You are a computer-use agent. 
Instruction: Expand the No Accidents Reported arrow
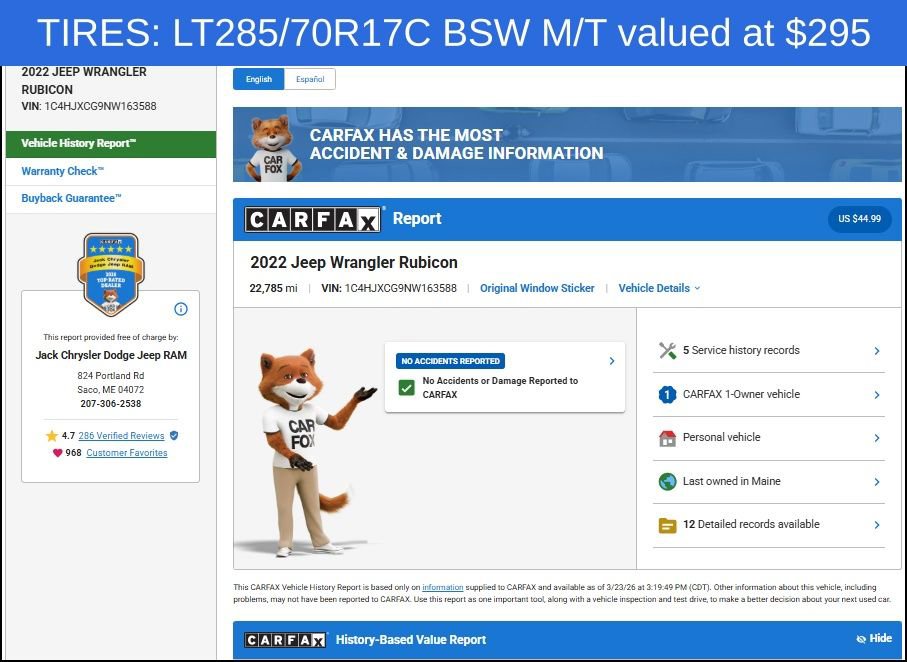pyautogui.click(x=611, y=361)
